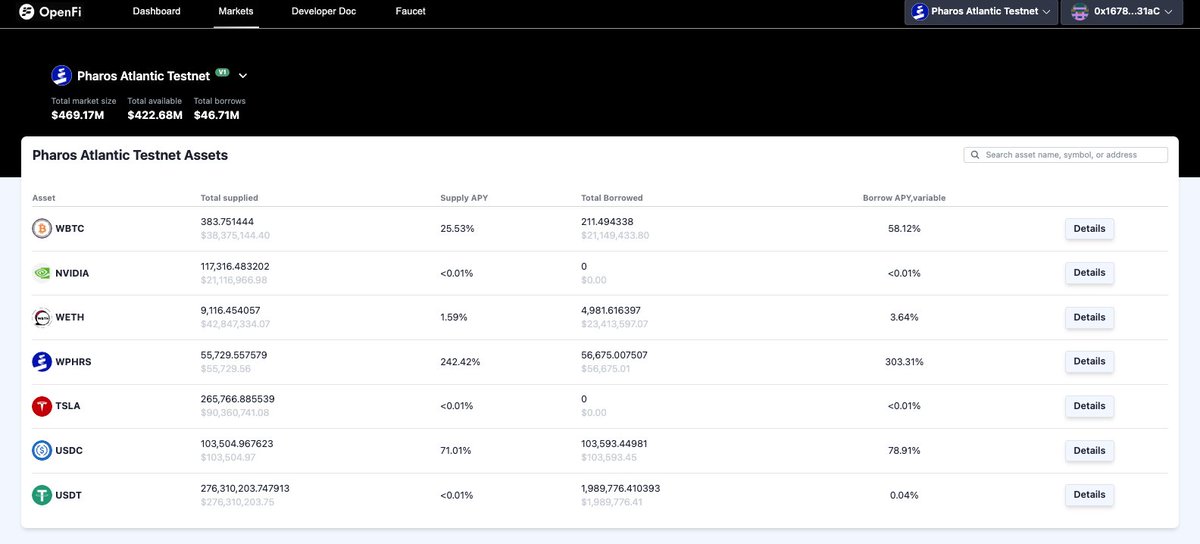Click WETH supply APY 1.59%
1200x544 pixels.
pyautogui.click(x=454, y=317)
